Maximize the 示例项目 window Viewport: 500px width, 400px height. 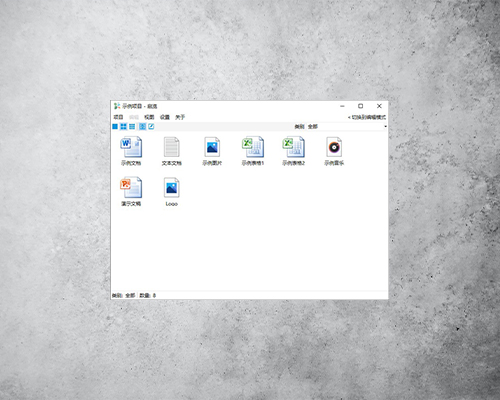point(360,106)
